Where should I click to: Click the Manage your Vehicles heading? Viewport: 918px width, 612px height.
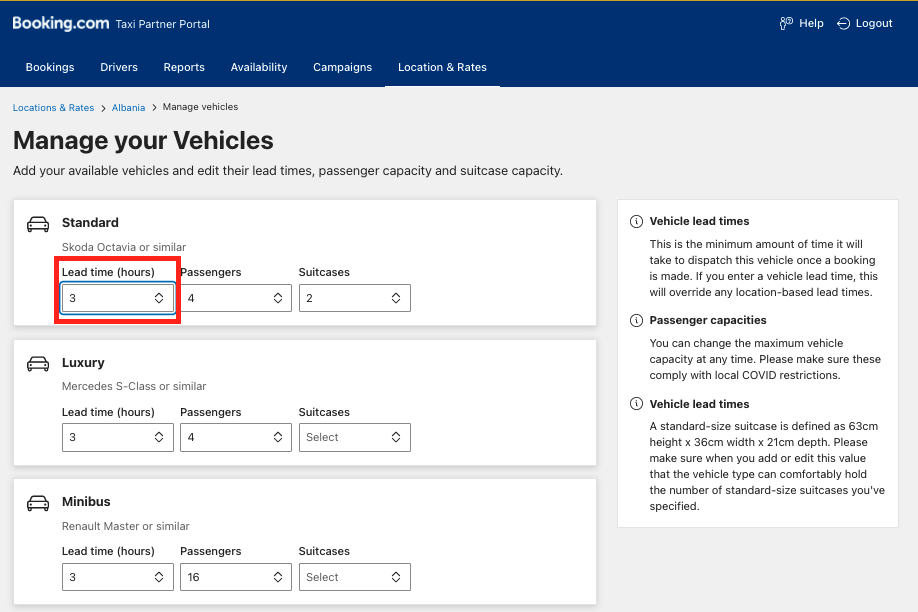pos(143,141)
